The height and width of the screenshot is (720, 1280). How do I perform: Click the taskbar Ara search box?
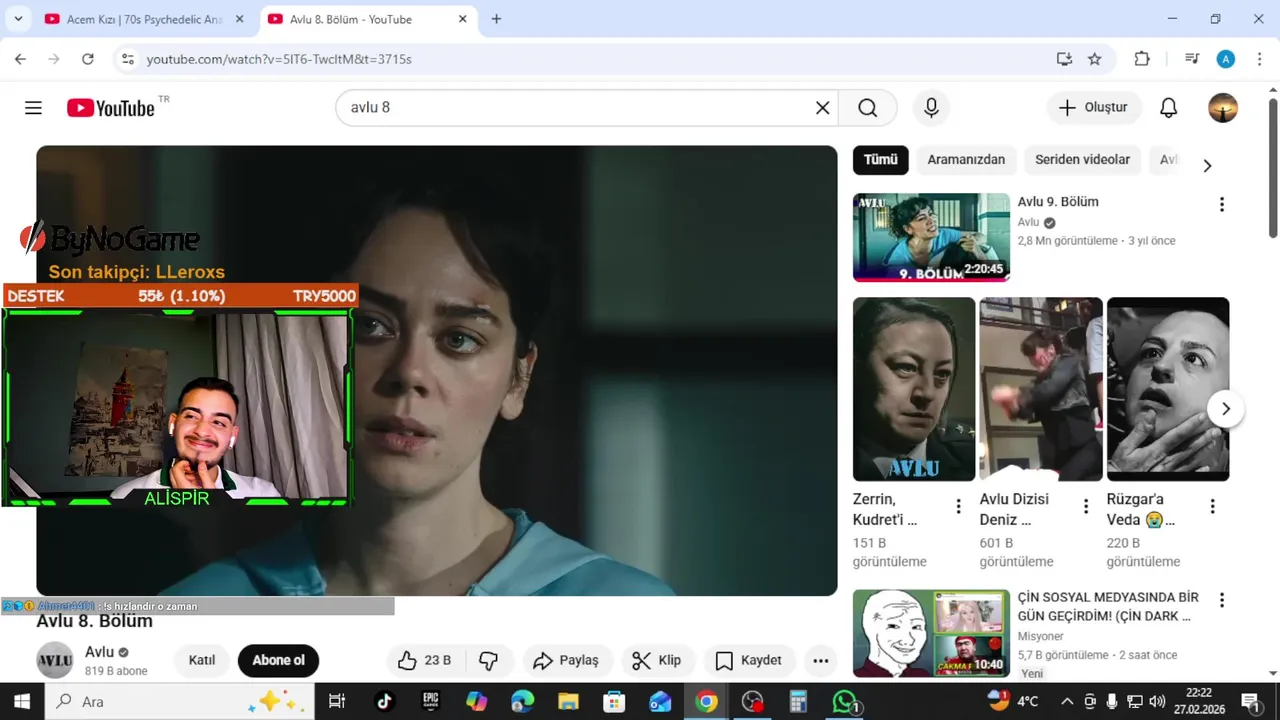click(x=180, y=701)
